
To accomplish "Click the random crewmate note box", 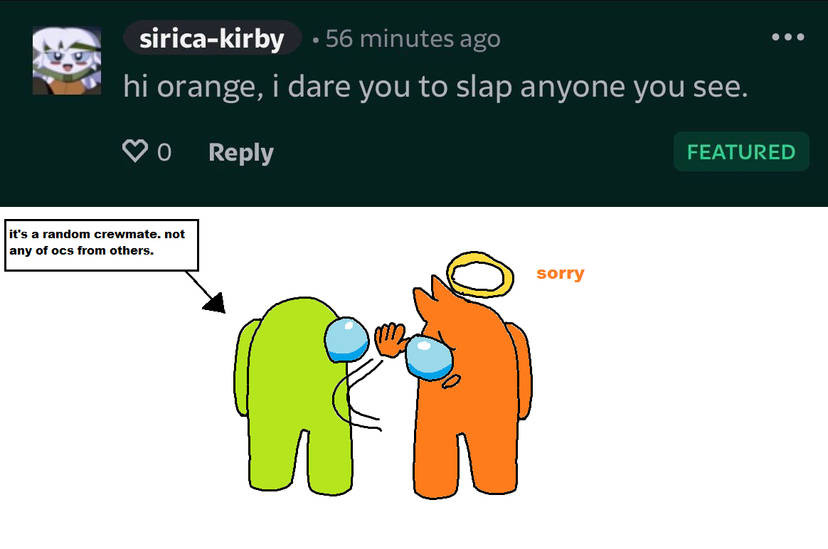I will [x=101, y=245].
